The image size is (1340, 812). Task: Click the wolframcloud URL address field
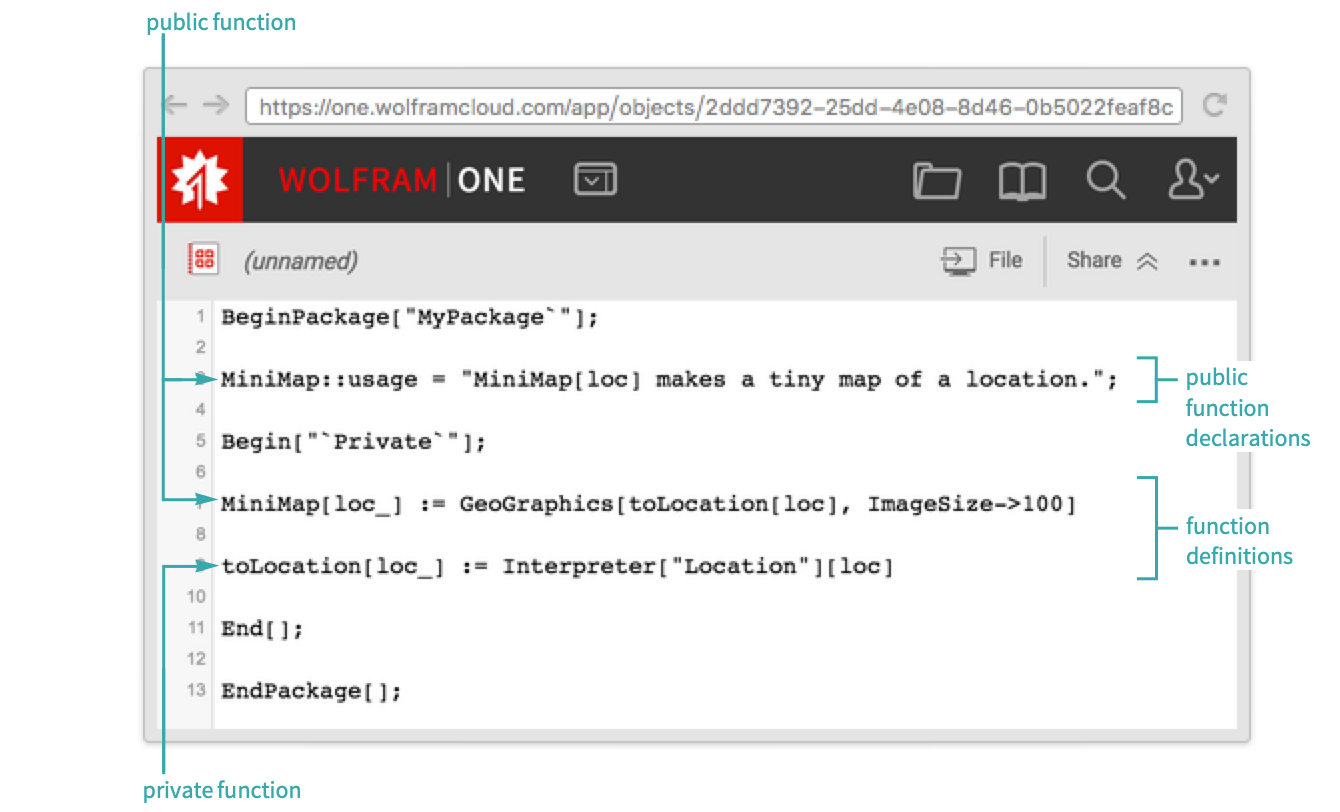pyautogui.click(x=714, y=107)
